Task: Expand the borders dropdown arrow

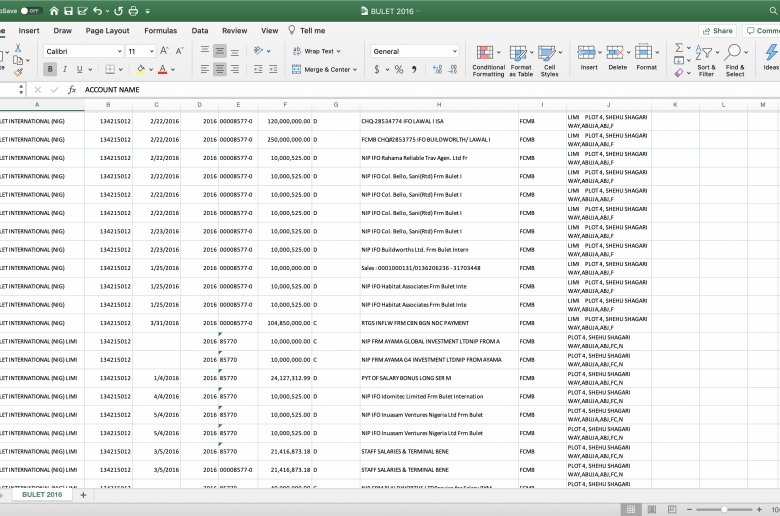Action: pyautogui.click(x=120, y=70)
